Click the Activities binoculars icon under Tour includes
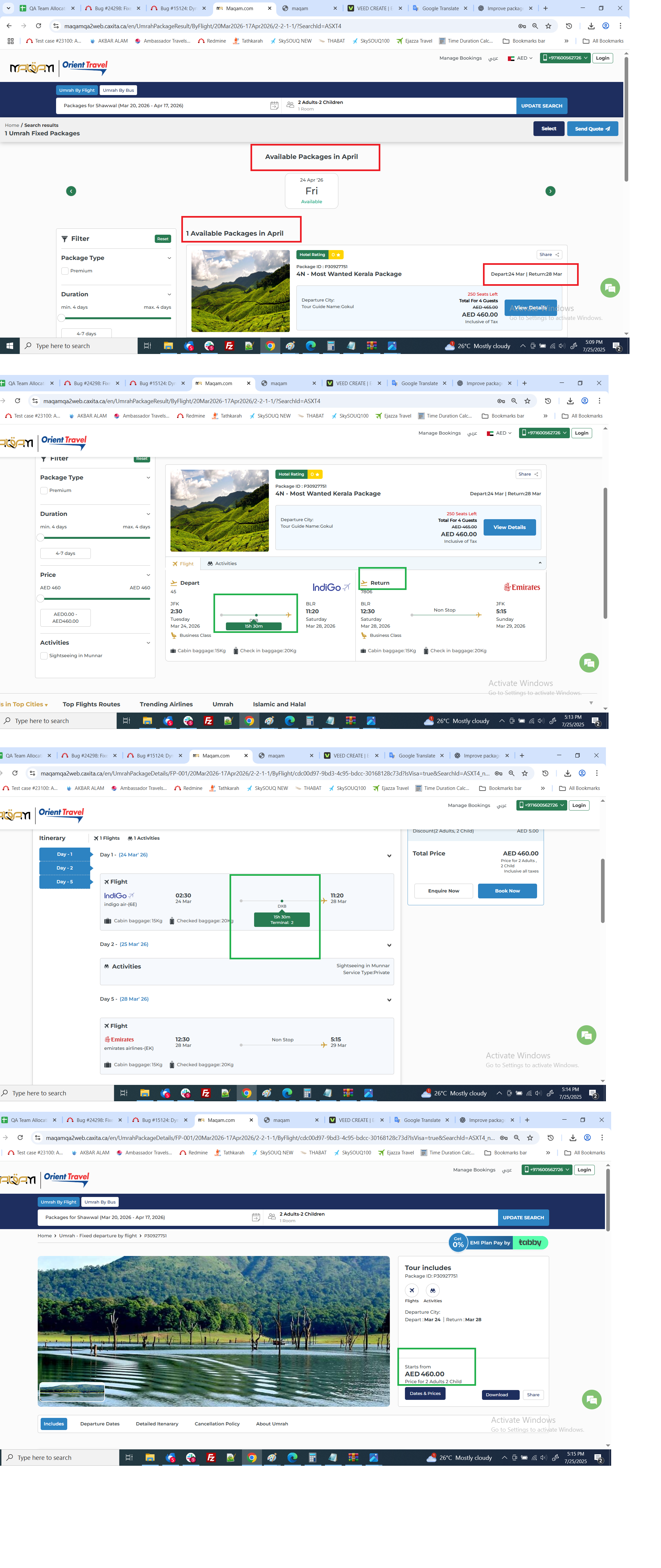This screenshot has width=661, height=1568. click(432, 1290)
